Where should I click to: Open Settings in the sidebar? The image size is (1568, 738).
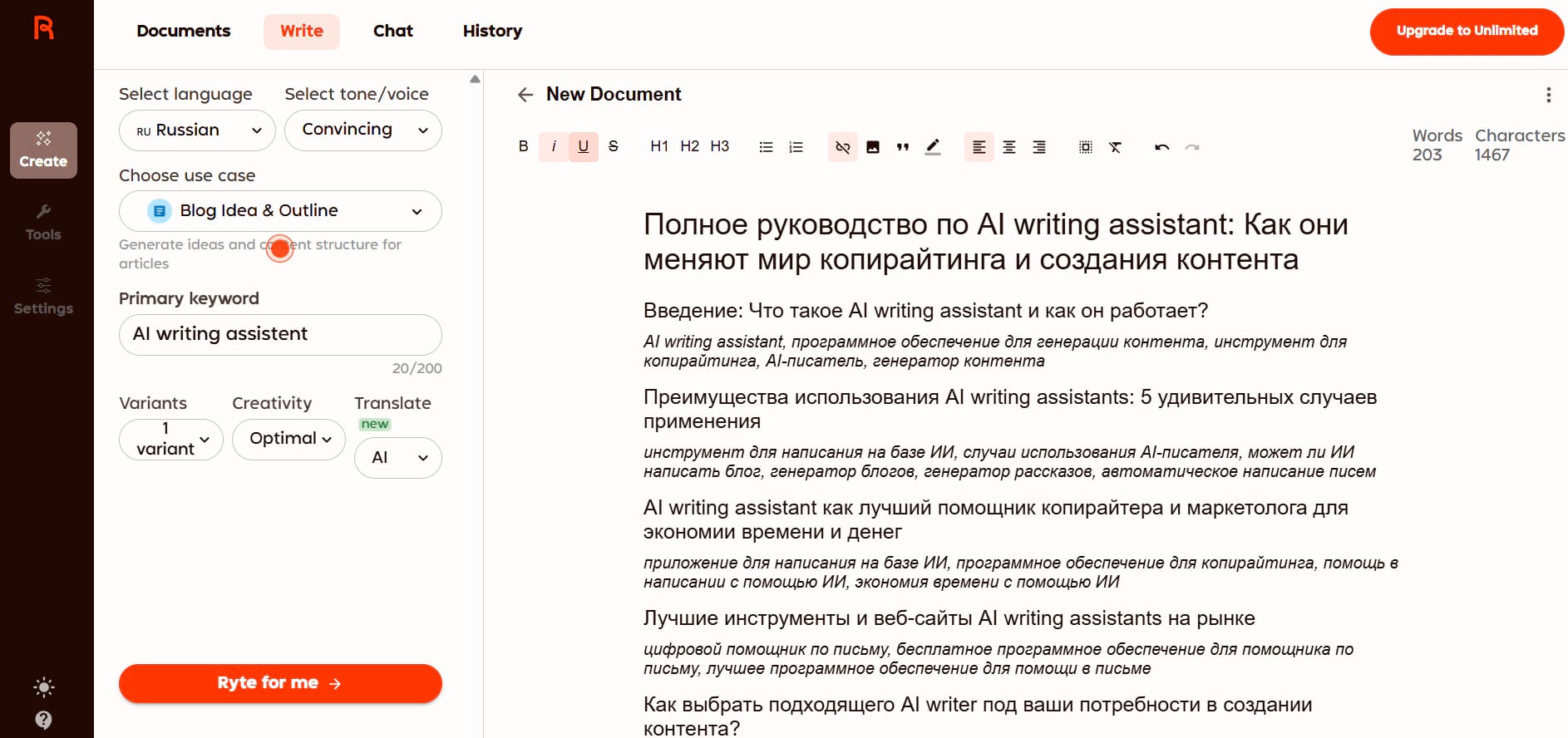[x=43, y=297]
